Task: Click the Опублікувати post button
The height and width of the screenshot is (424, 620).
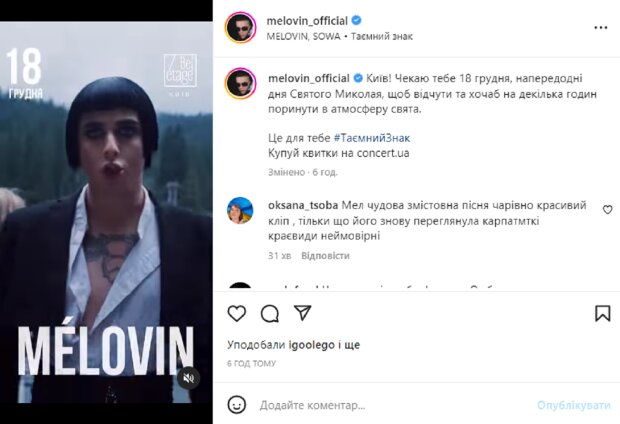Action: (x=574, y=405)
